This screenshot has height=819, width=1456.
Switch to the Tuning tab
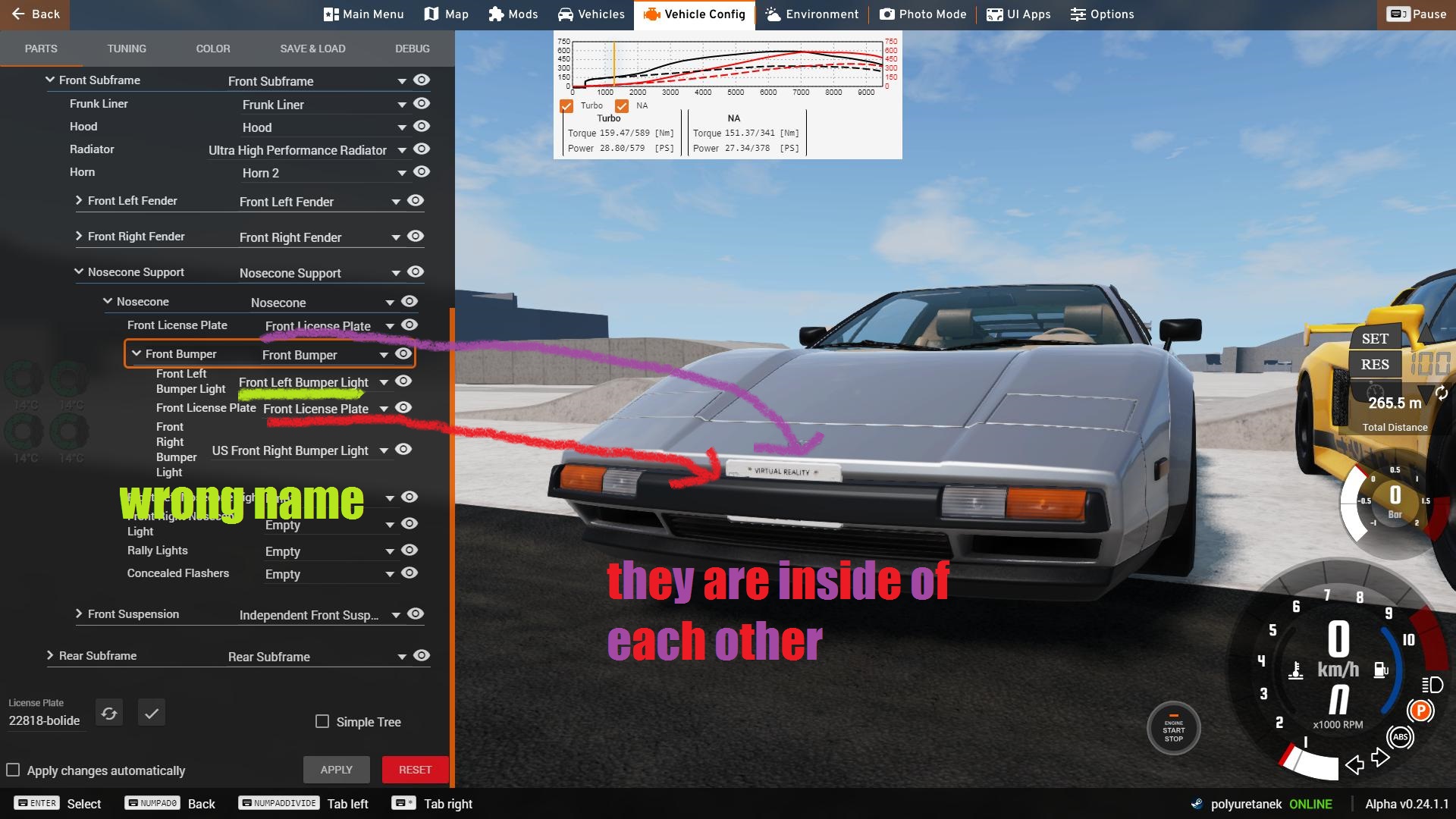[127, 49]
